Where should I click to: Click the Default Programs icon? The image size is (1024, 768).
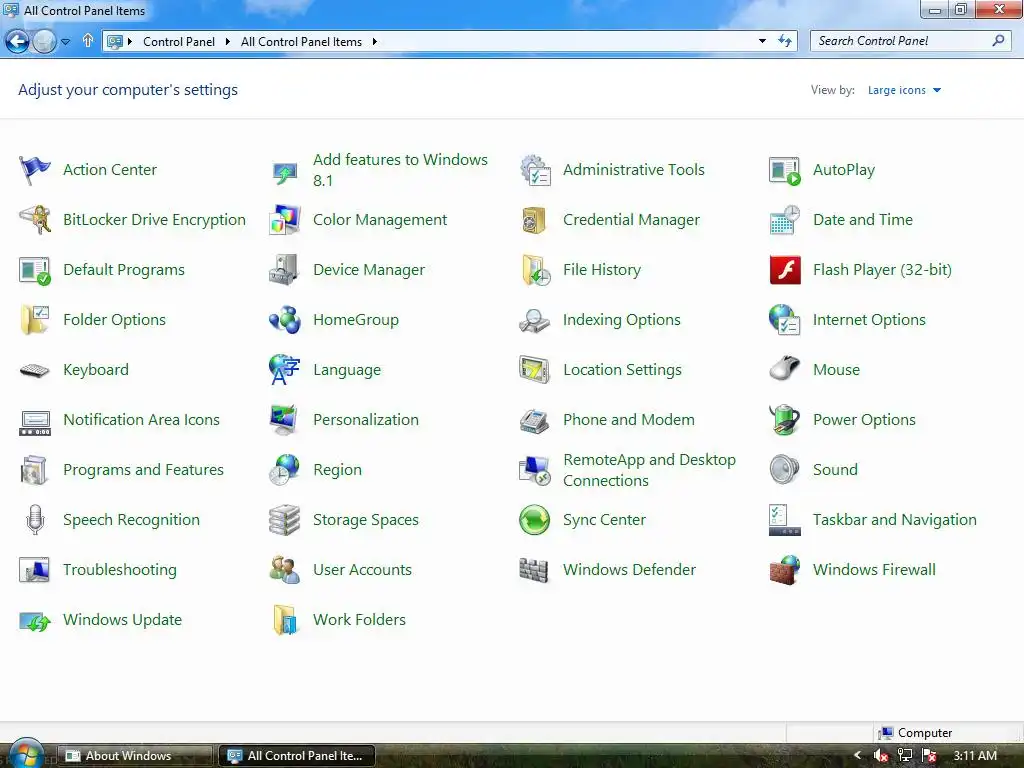tap(35, 270)
